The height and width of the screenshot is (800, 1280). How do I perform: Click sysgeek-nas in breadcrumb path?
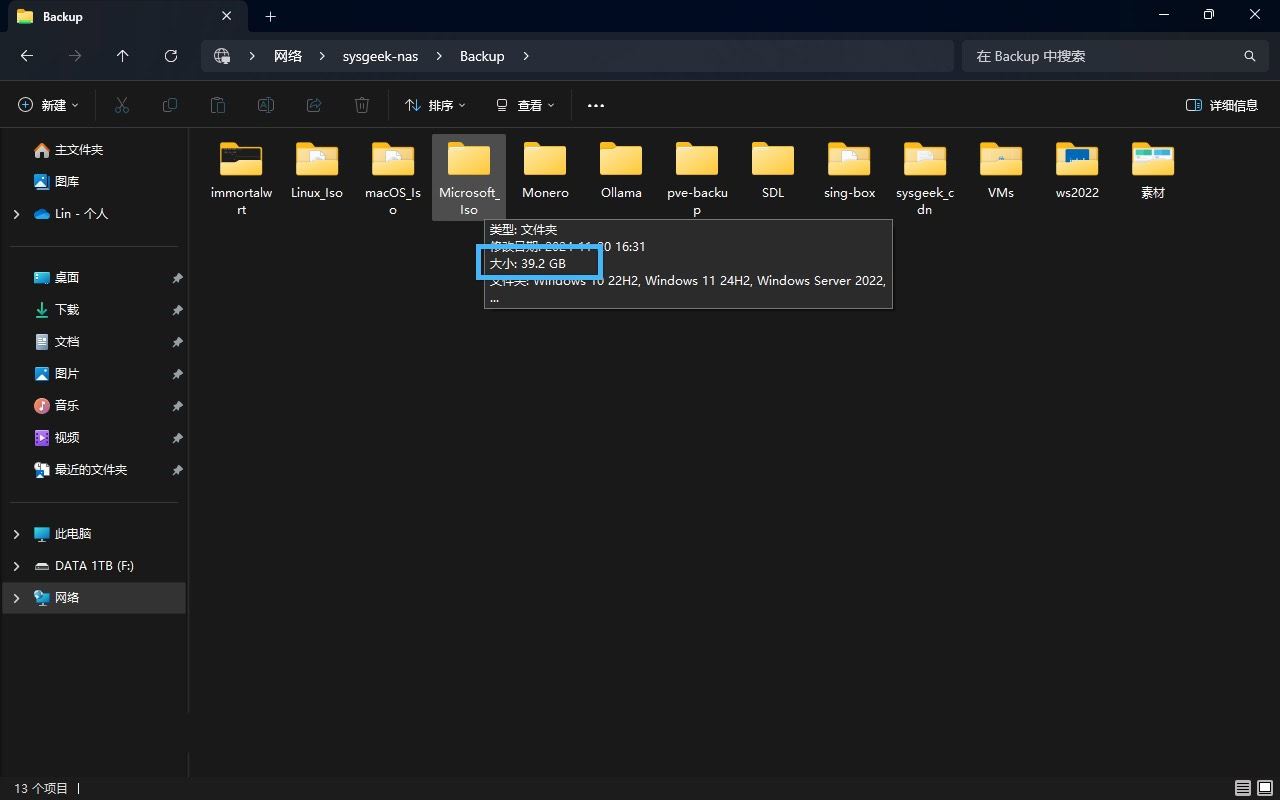coord(380,56)
